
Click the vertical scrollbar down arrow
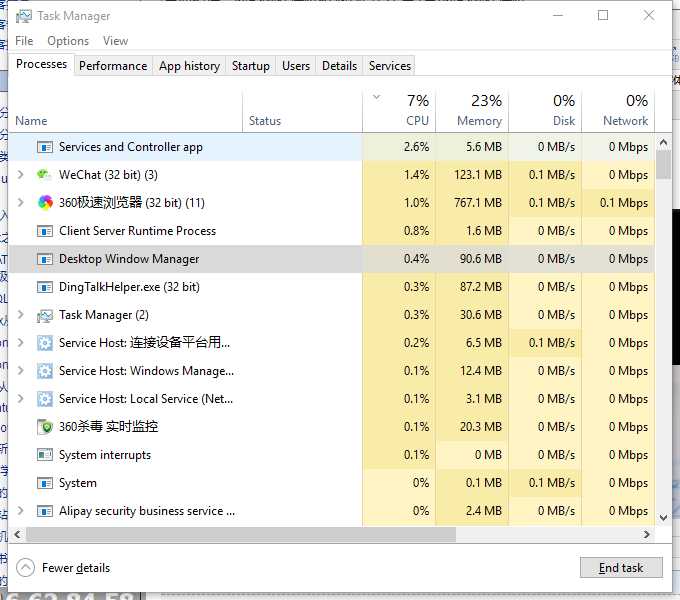click(x=663, y=518)
